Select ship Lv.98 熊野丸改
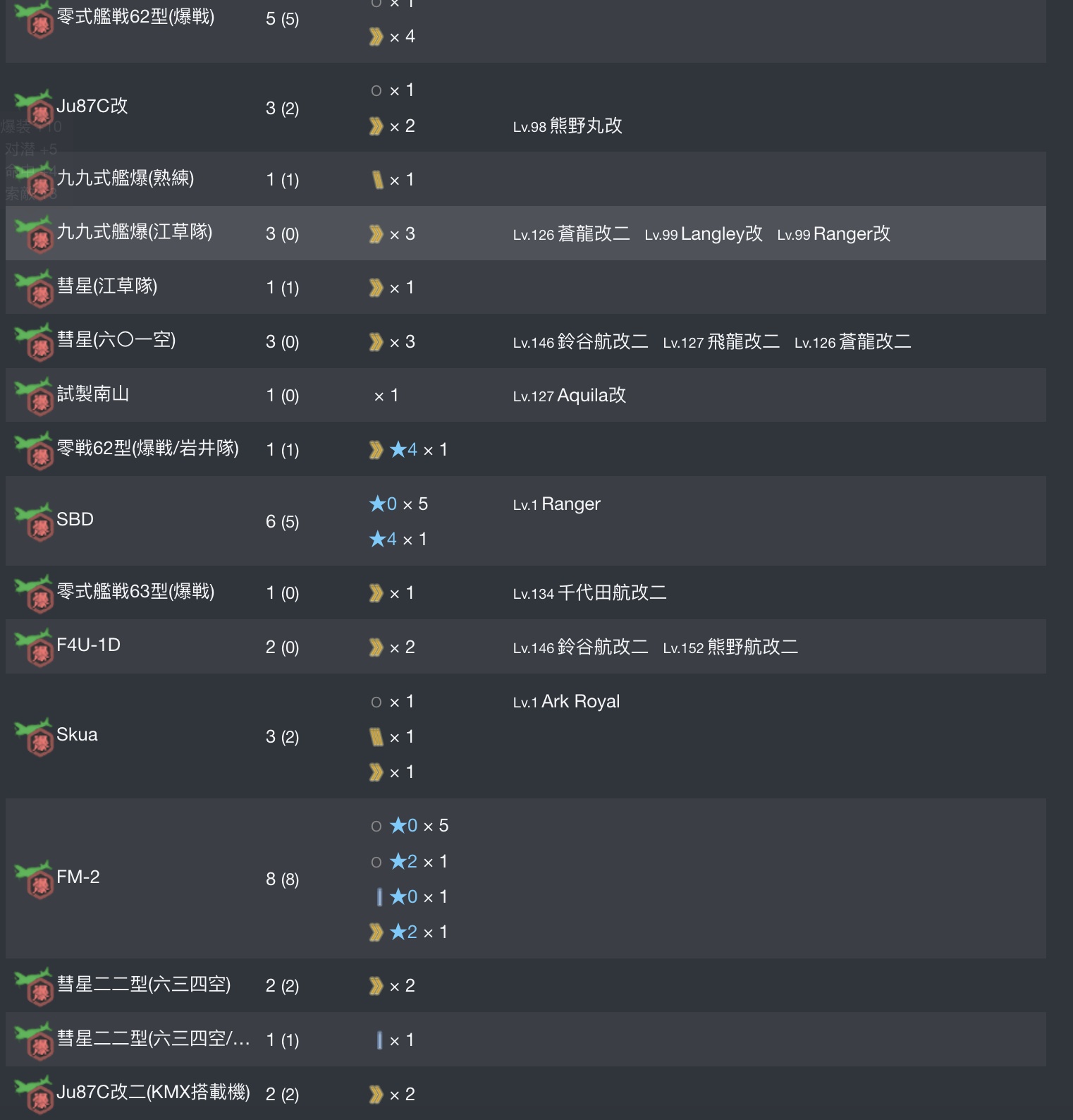The image size is (1073, 1120). pyautogui.click(x=568, y=126)
